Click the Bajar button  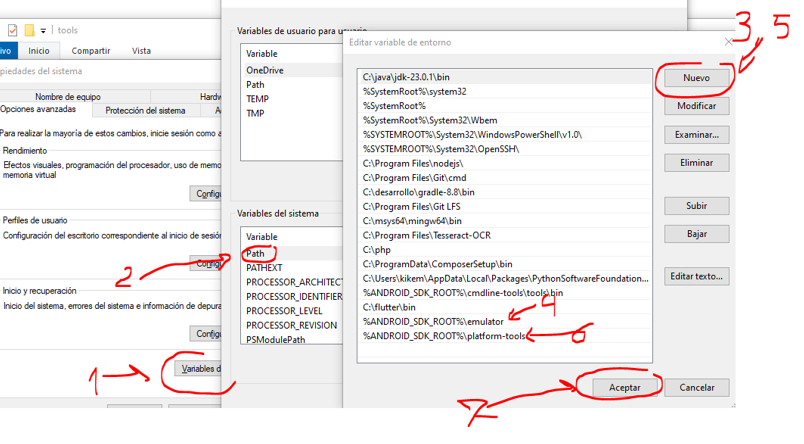(696, 233)
